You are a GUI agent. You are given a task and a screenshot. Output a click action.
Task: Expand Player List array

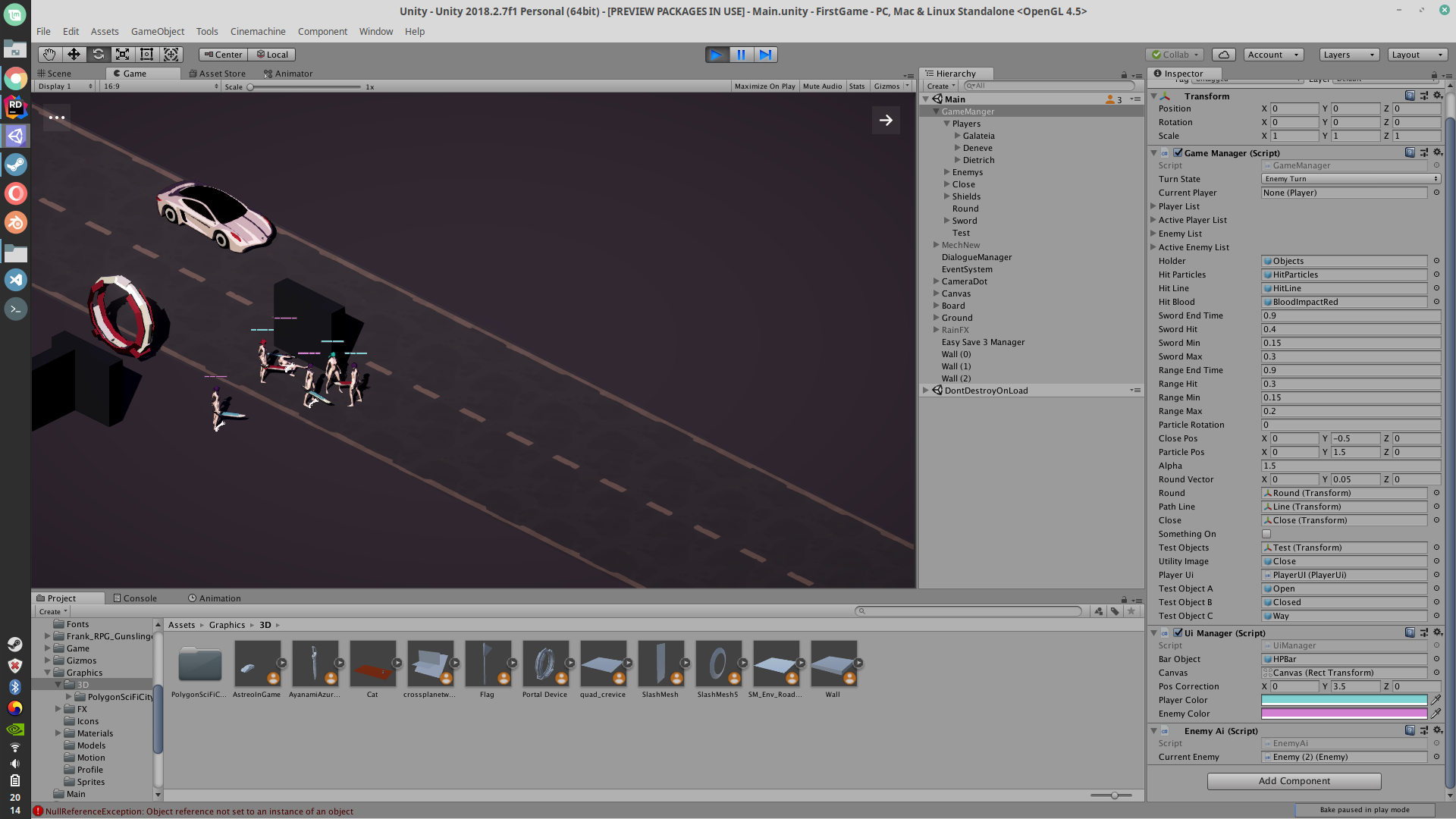click(x=1153, y=206)
